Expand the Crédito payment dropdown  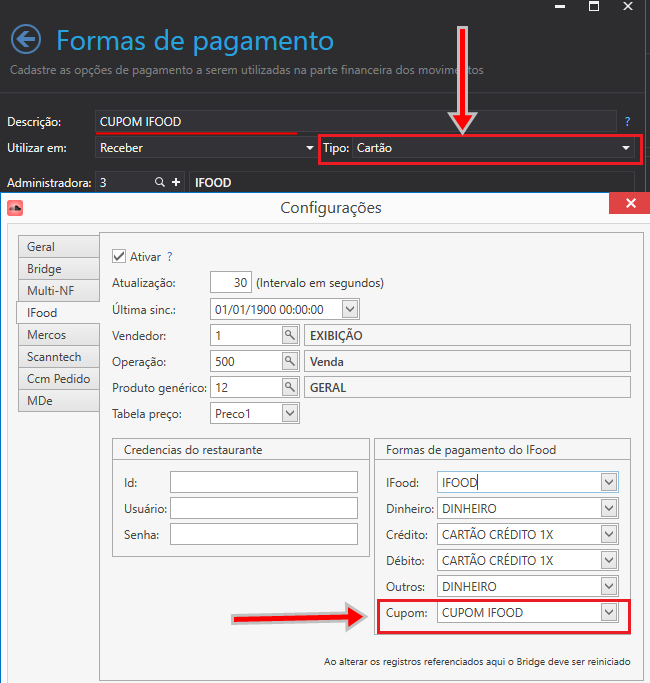609,534
